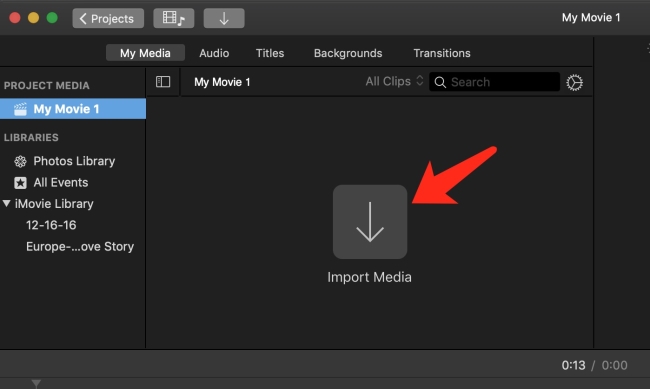Image resolution: width=650 pixels, height=389 pixels.
Task: Click the Import Media label text
Action: (369, 277)
